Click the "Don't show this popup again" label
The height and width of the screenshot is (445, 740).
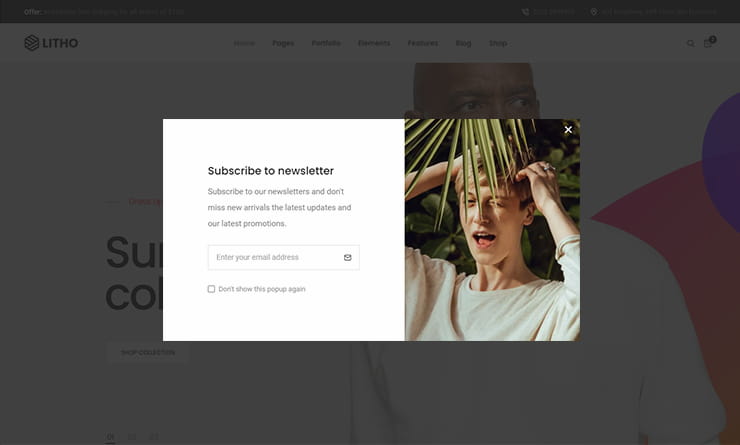pyautogui.click(x=262, y=289)
